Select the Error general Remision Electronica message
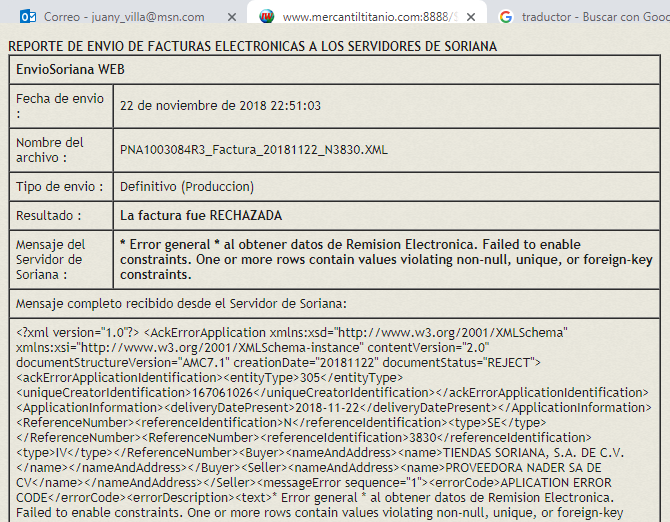 (x=386, y=260)
